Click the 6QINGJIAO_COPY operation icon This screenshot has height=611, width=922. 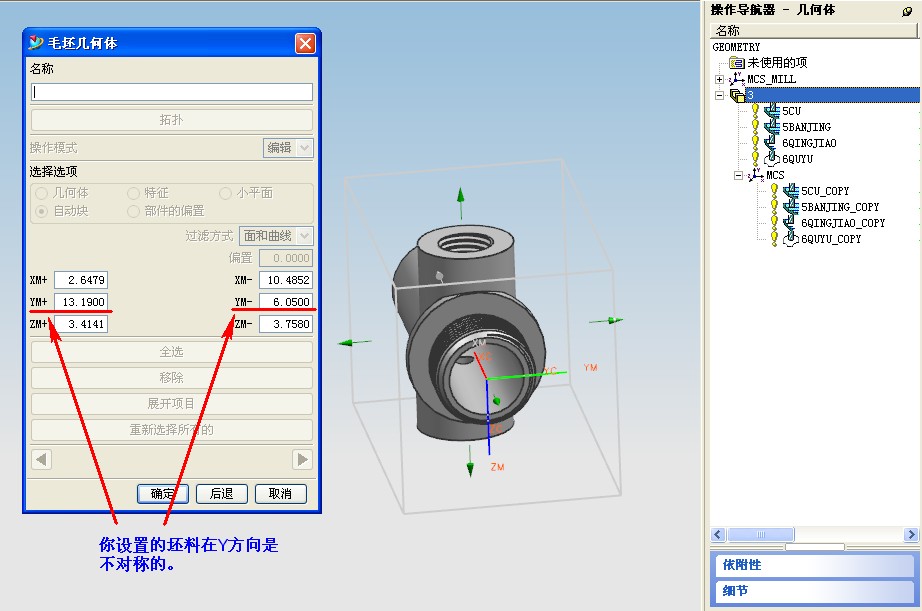point(790,222)
